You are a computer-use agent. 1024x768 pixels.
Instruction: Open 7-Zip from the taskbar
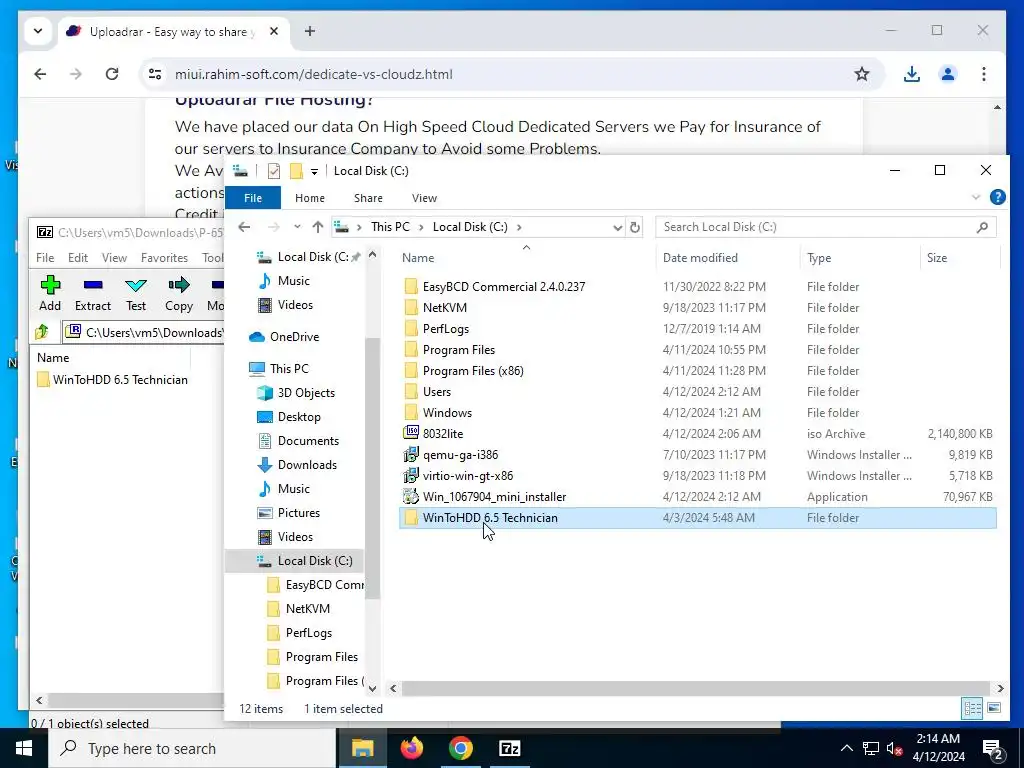pos(509,748)
